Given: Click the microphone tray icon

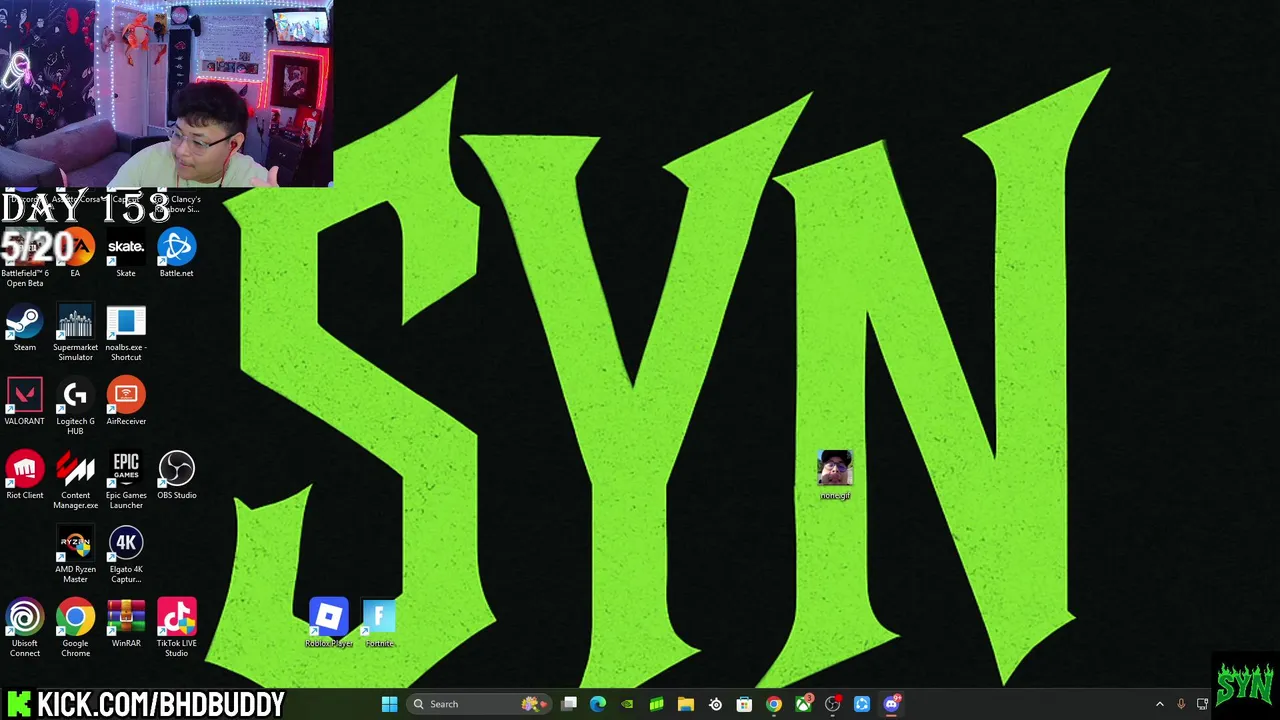Looking at the screenshot, I should coord(1181,704).
